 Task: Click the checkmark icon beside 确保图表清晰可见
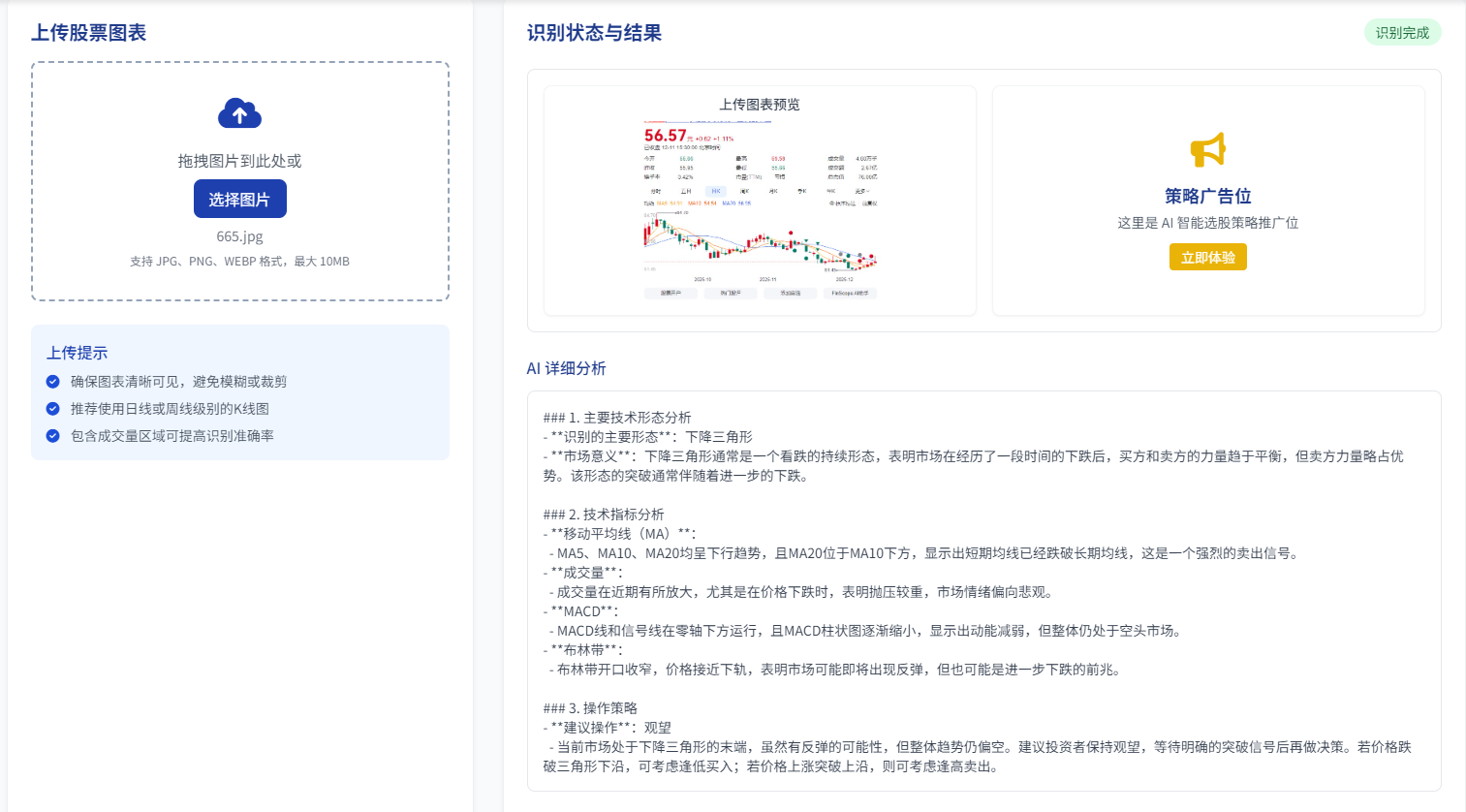pyautogui.click(x=53, y=382)
